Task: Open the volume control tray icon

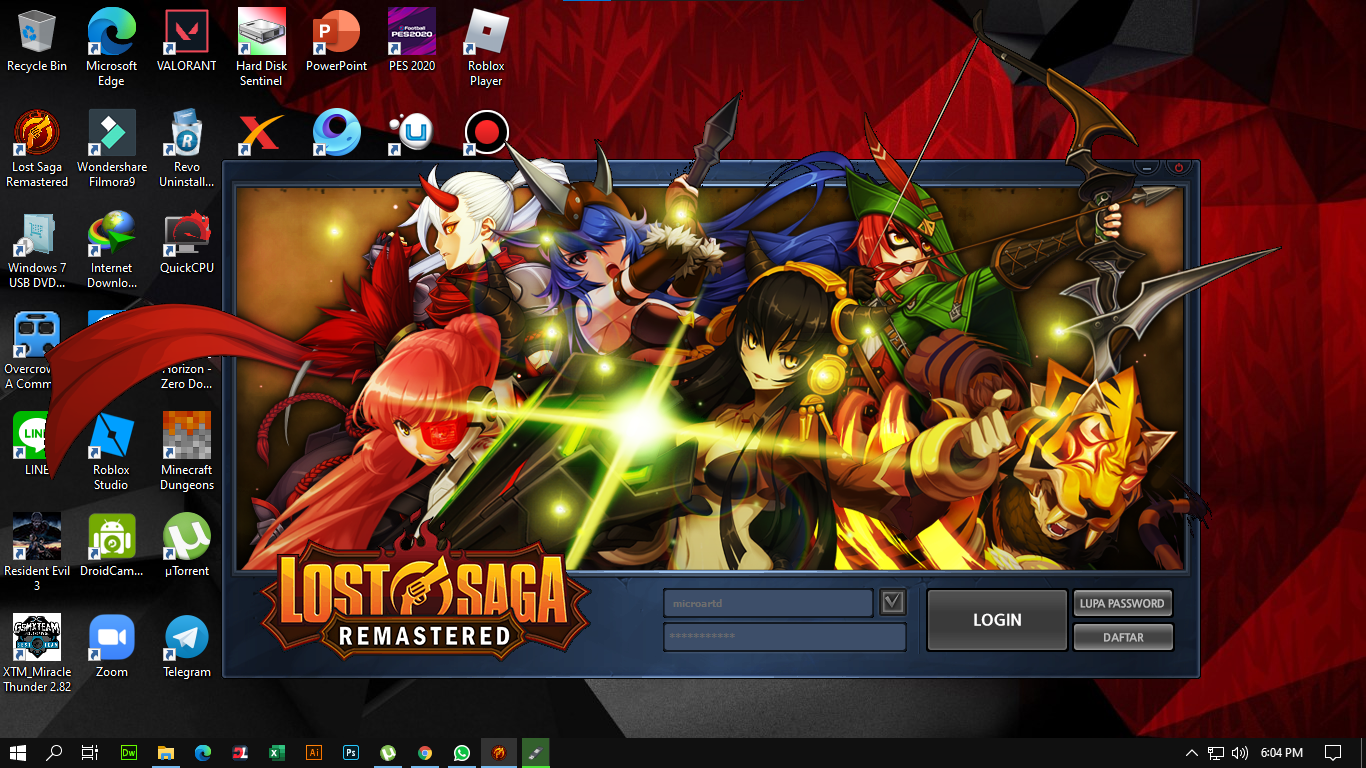Action: click(1240, 753)
